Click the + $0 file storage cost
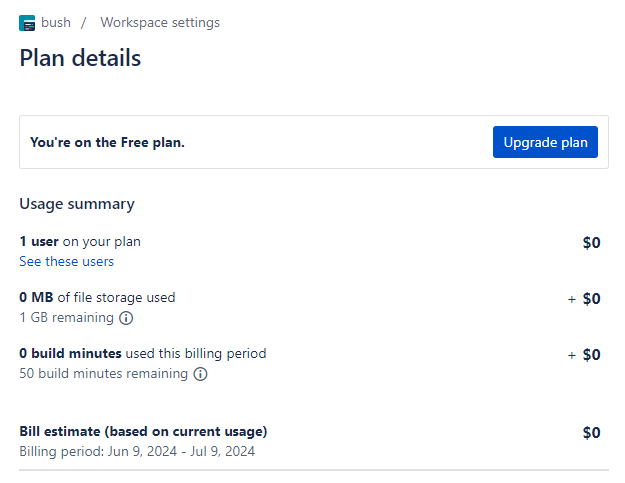Screen dimensions: 625x483 [x=584, y=299]
